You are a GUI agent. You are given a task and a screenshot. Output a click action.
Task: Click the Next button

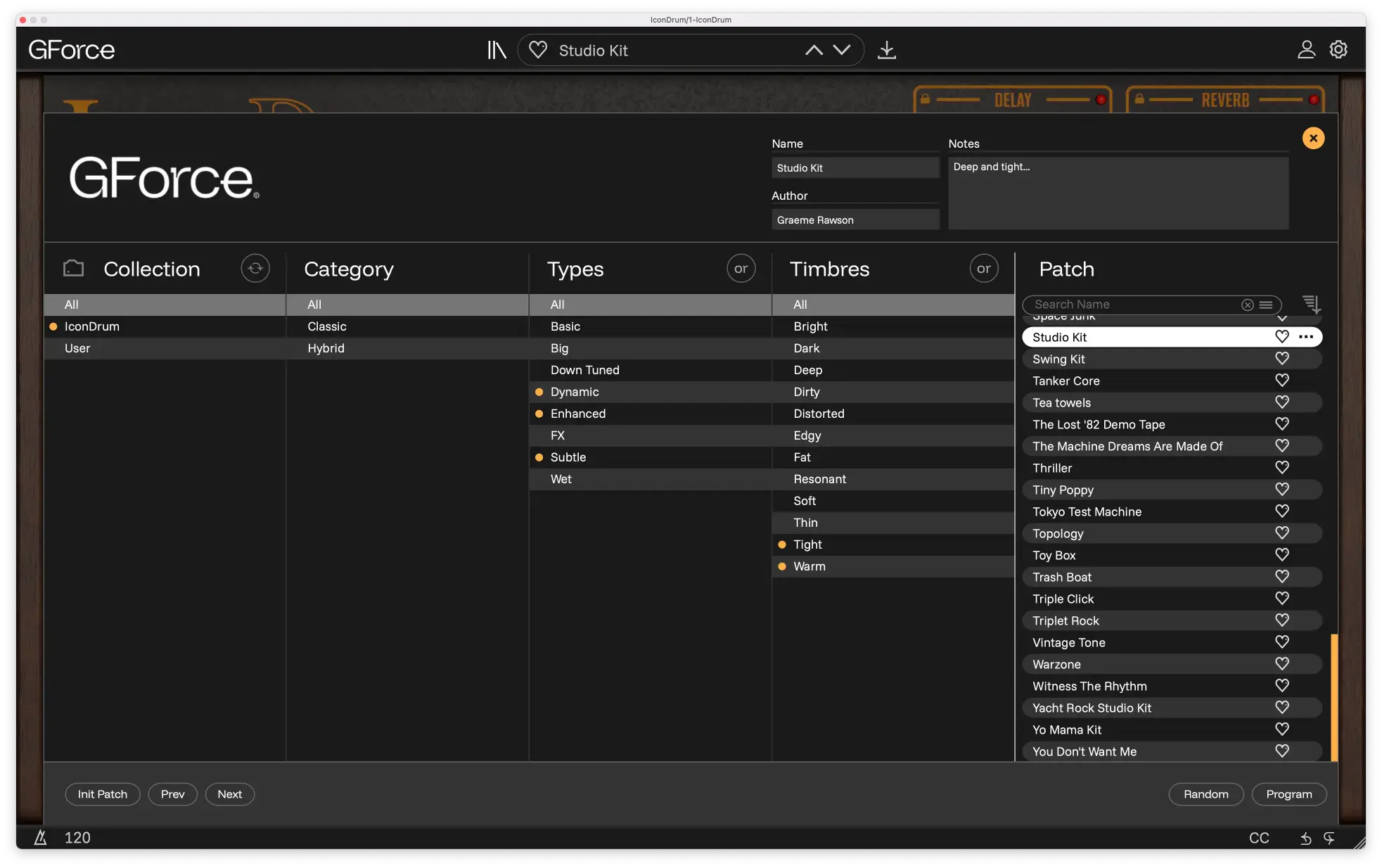pos(230,794)
